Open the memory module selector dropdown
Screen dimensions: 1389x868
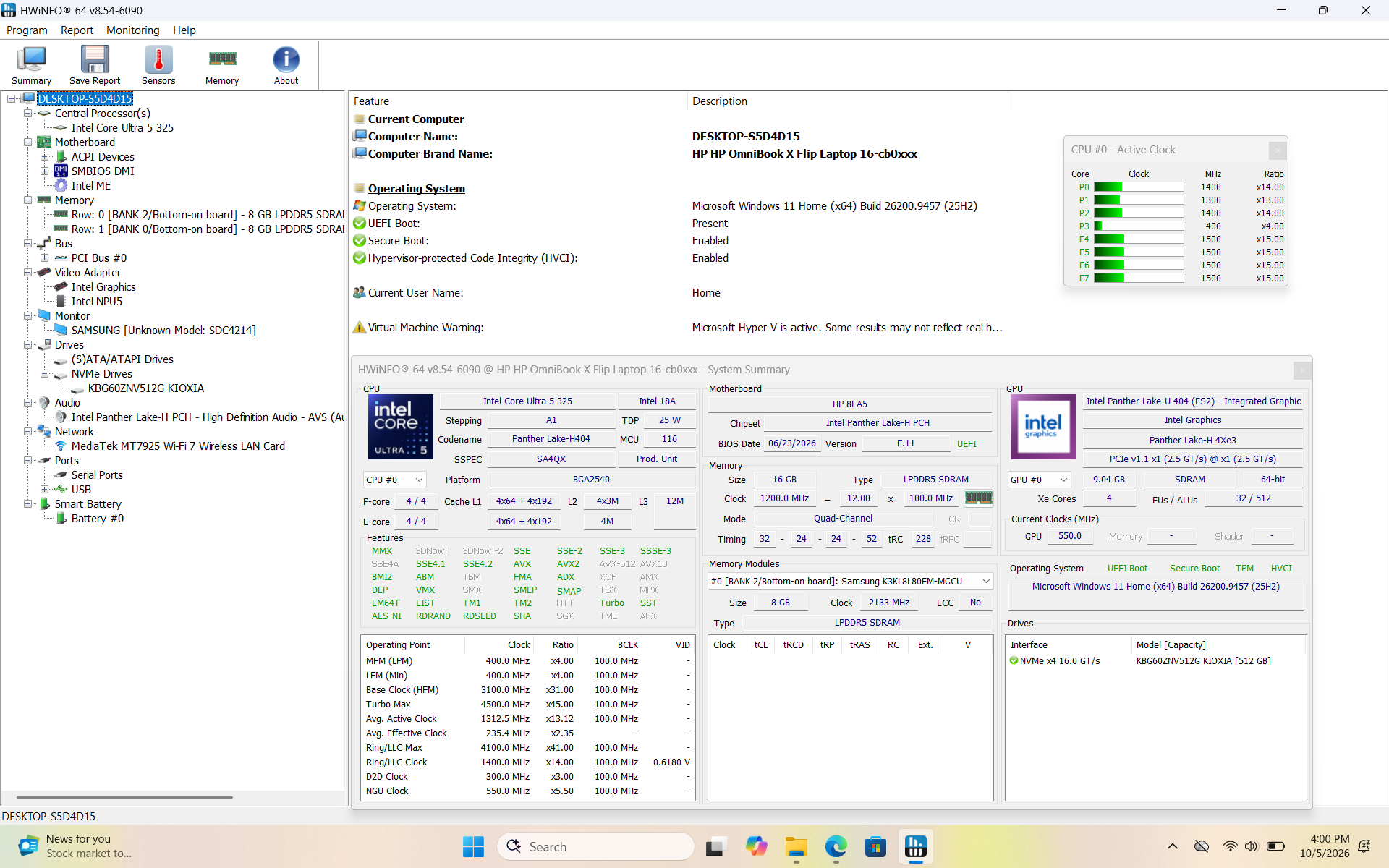coord(850,582)
